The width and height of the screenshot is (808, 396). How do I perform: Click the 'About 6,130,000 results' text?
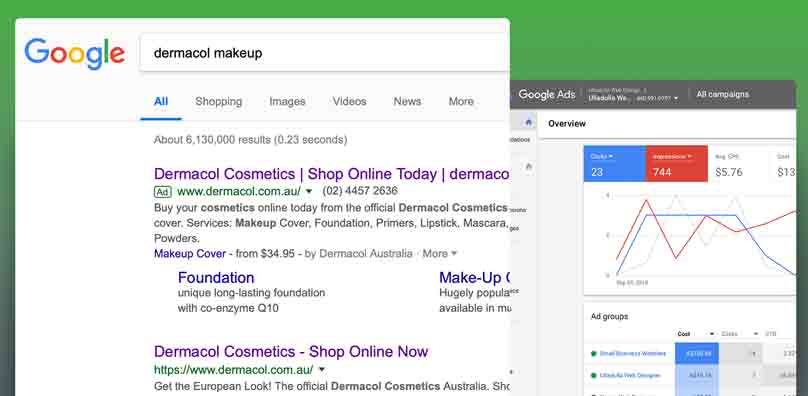[250, 140]
